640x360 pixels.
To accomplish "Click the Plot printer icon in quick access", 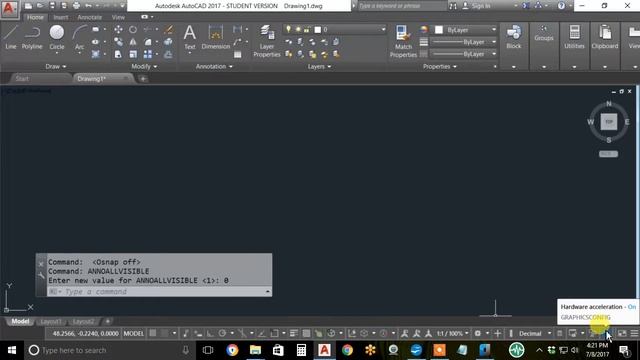I will click(76, 6).
